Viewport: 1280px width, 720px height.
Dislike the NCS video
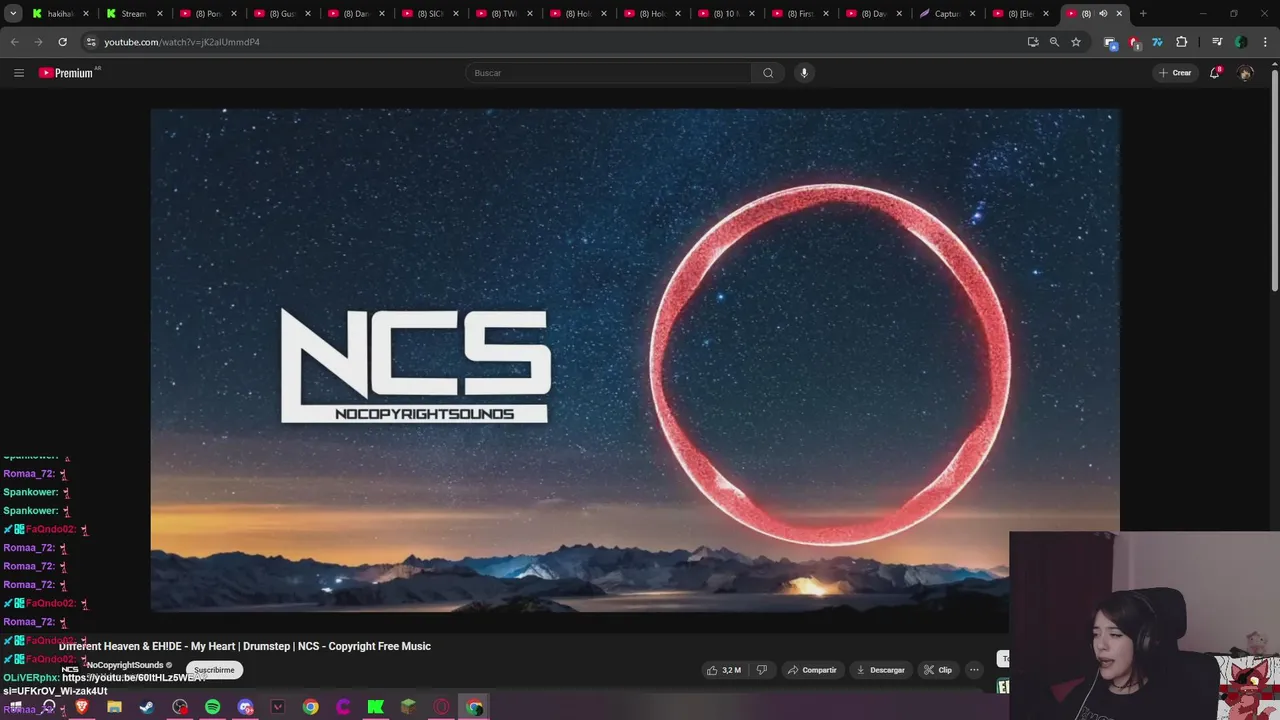762,670
